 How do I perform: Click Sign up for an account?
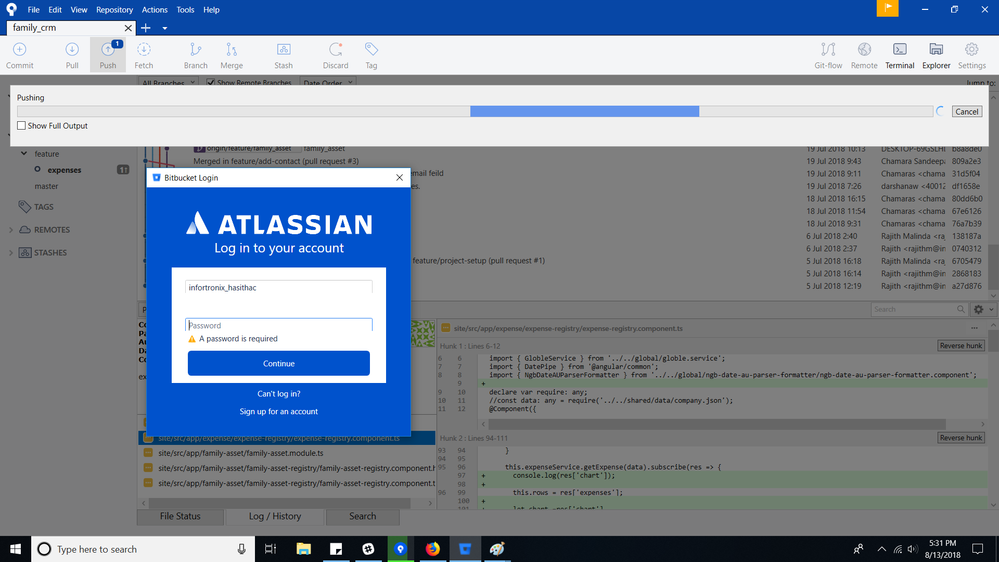(x=278, y=412)
